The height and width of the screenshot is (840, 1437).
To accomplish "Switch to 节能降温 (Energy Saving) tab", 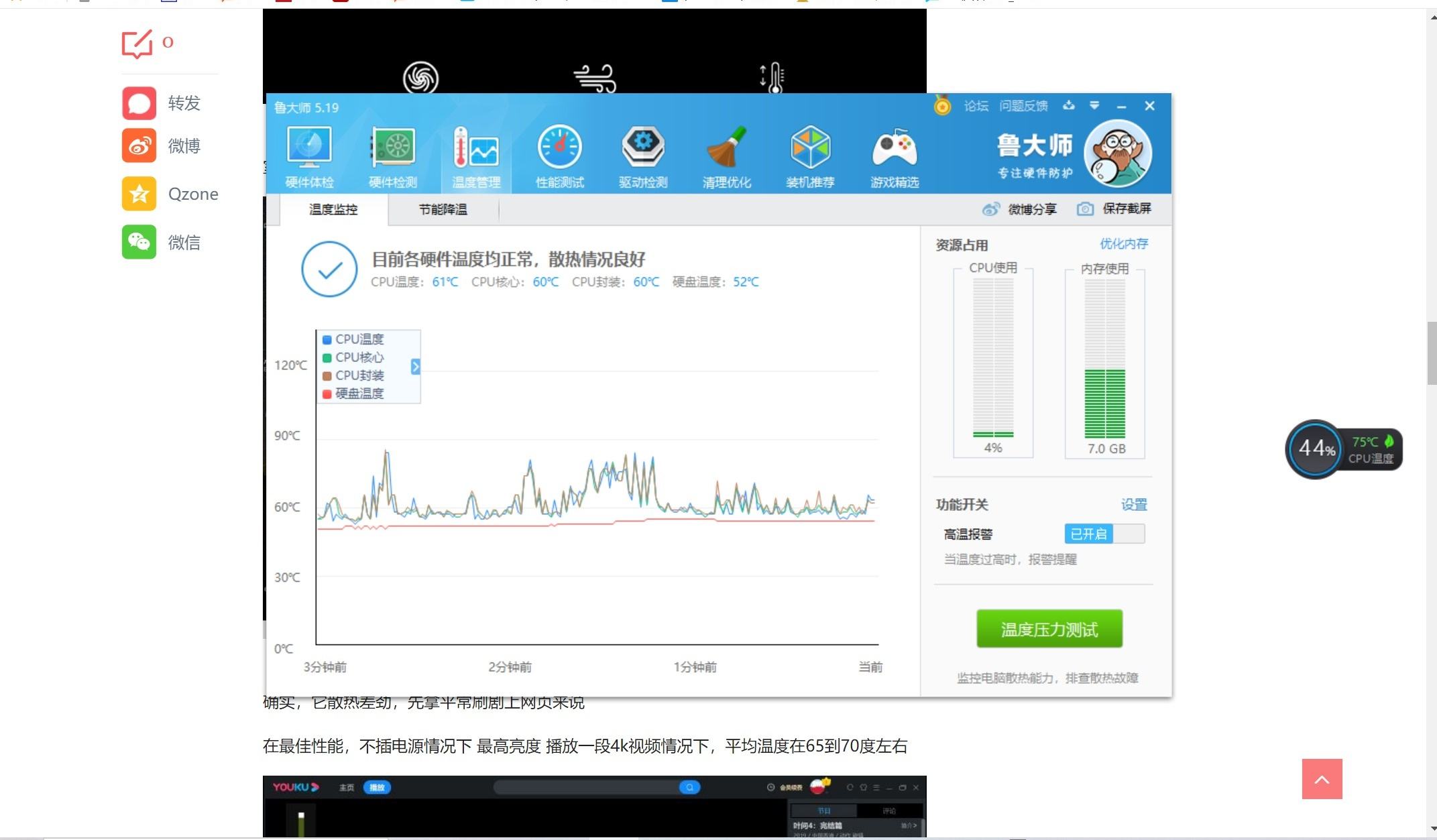I will click(442, 208).
